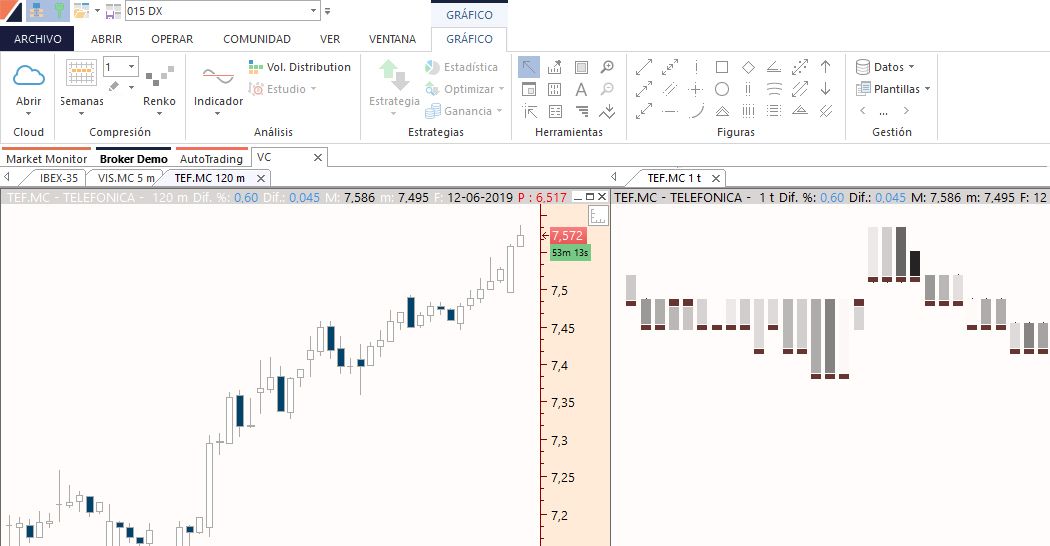This screenshot has width=1050, height=546.
Task: Toggle the scale icon at chart's top-right corner
Action: [598, 215]
